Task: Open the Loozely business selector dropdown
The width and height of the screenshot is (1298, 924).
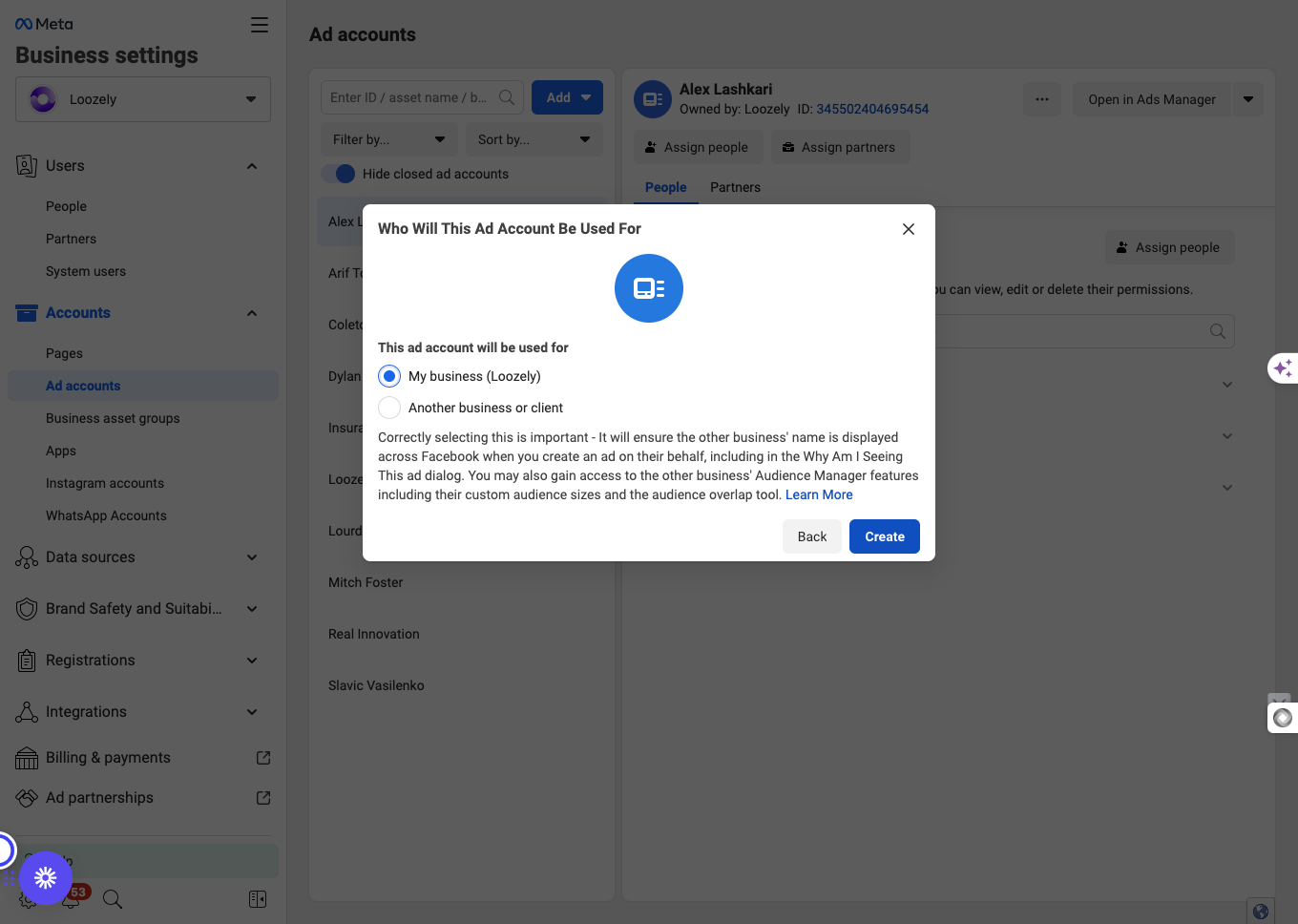Action: click(x=143, y=99)
